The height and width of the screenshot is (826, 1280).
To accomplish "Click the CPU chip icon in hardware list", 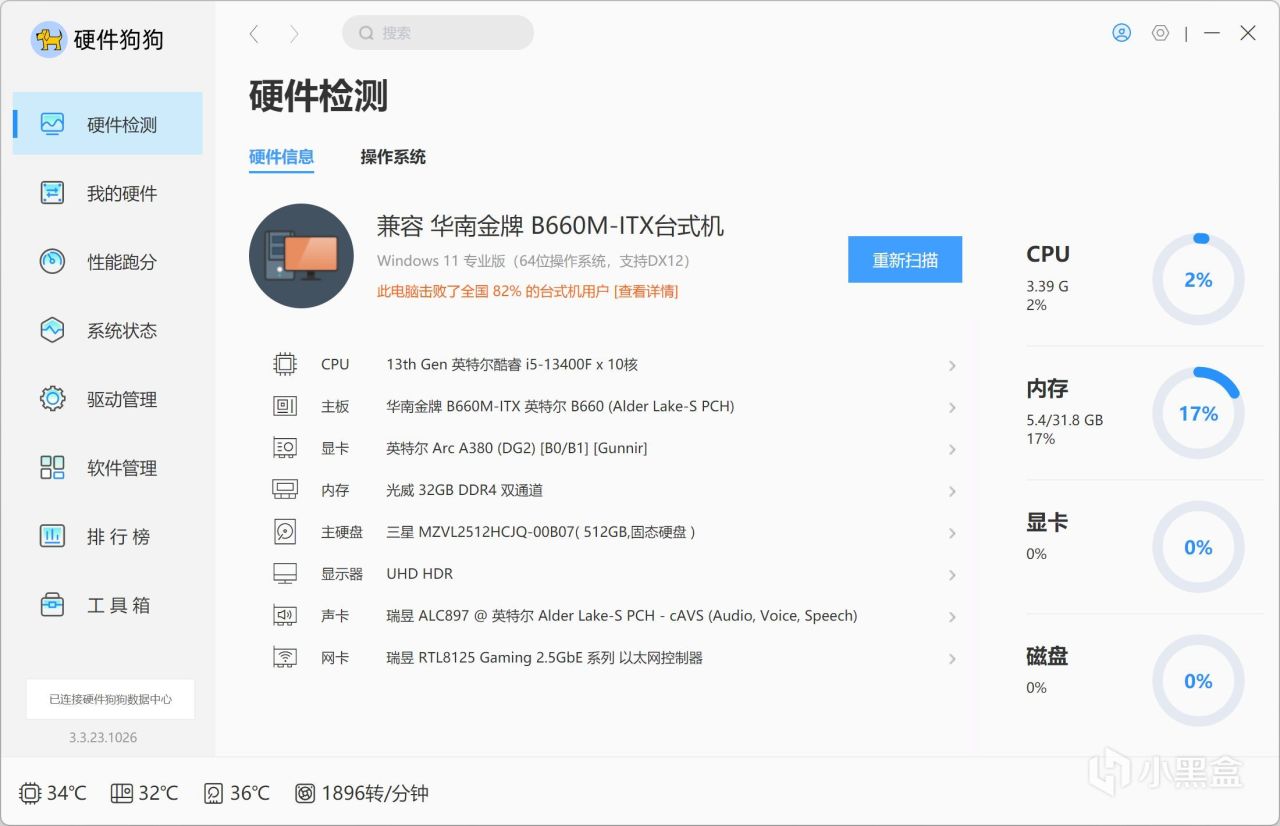I will tap(285, 364).
